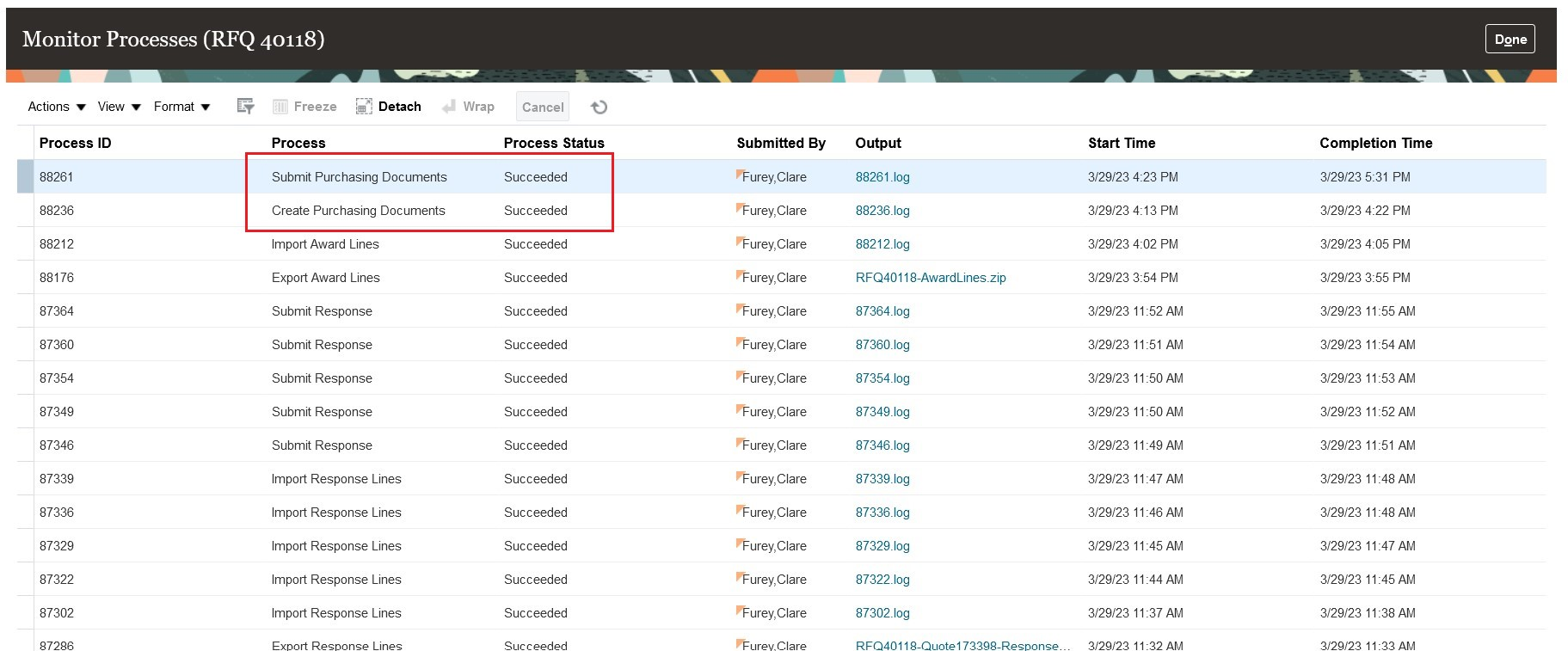Click Submit Purchasing Documents process cell

359,177
